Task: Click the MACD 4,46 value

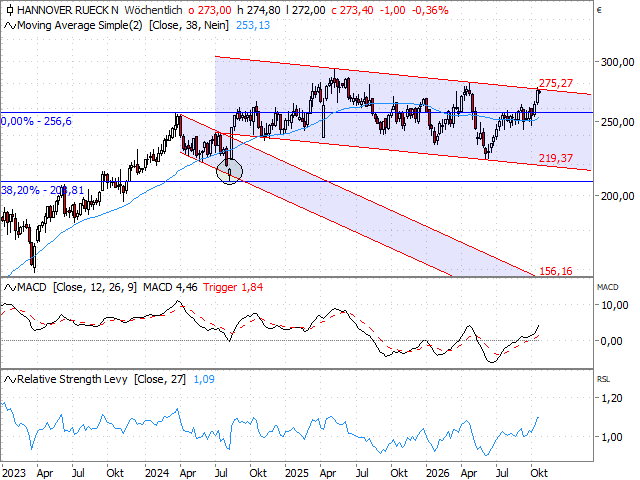Action: pos(170,287)
